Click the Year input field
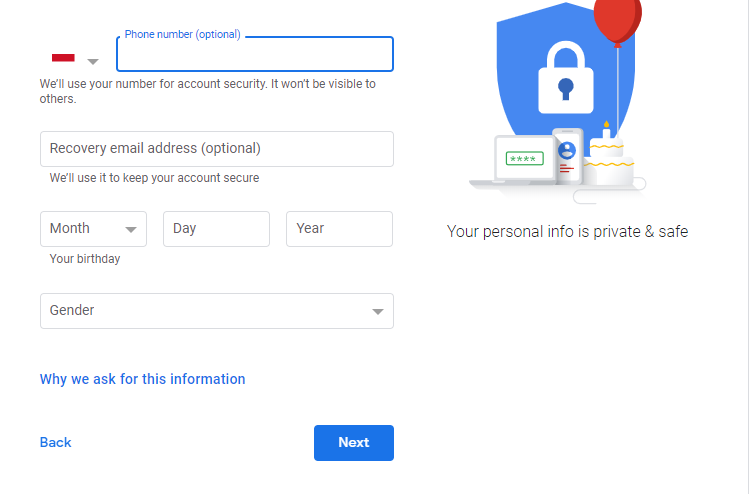 [x=340, y=229]
